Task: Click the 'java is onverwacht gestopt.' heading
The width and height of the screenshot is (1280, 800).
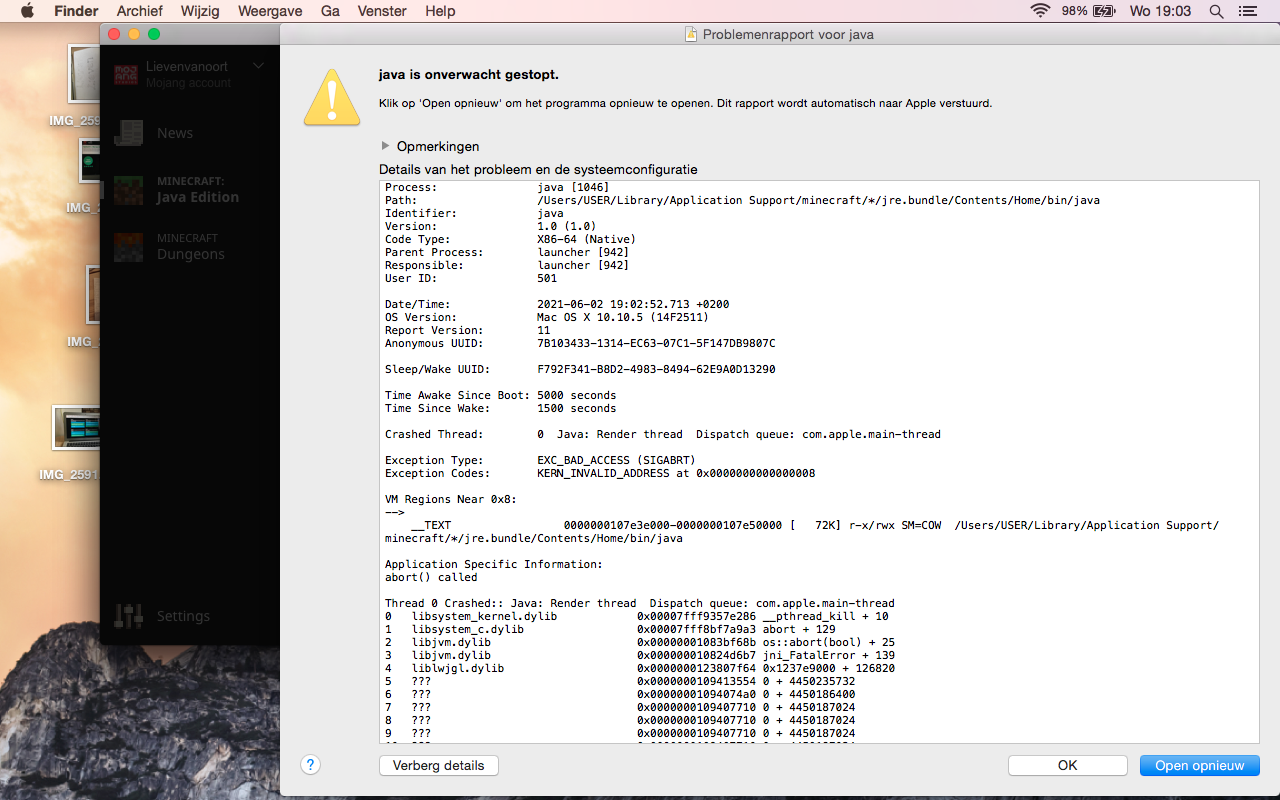Action: [469, 75]
